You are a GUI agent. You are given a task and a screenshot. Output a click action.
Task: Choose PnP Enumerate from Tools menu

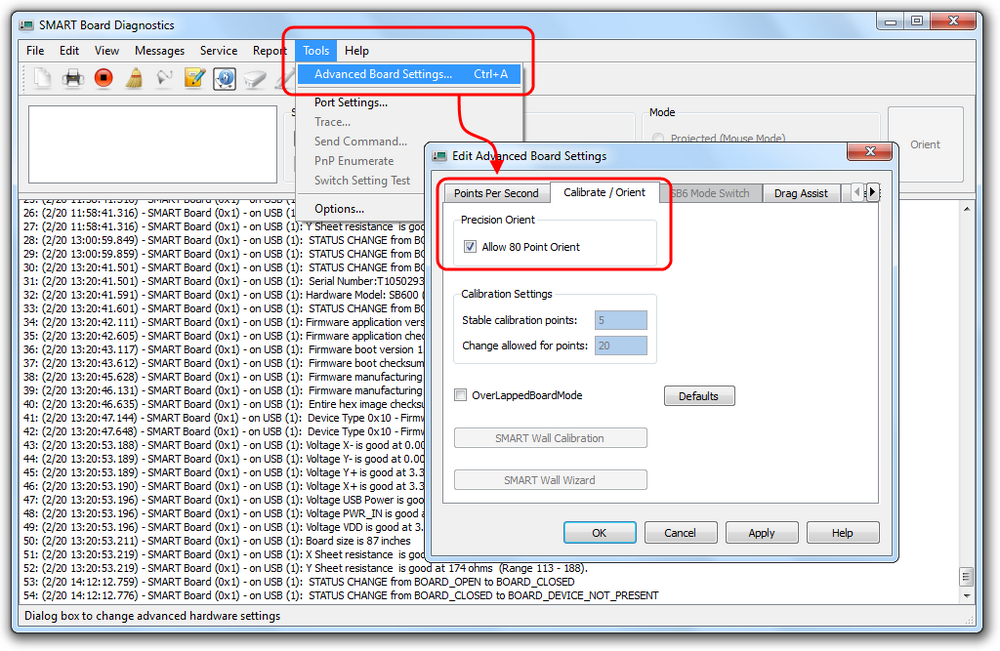[x=354, y=161]
